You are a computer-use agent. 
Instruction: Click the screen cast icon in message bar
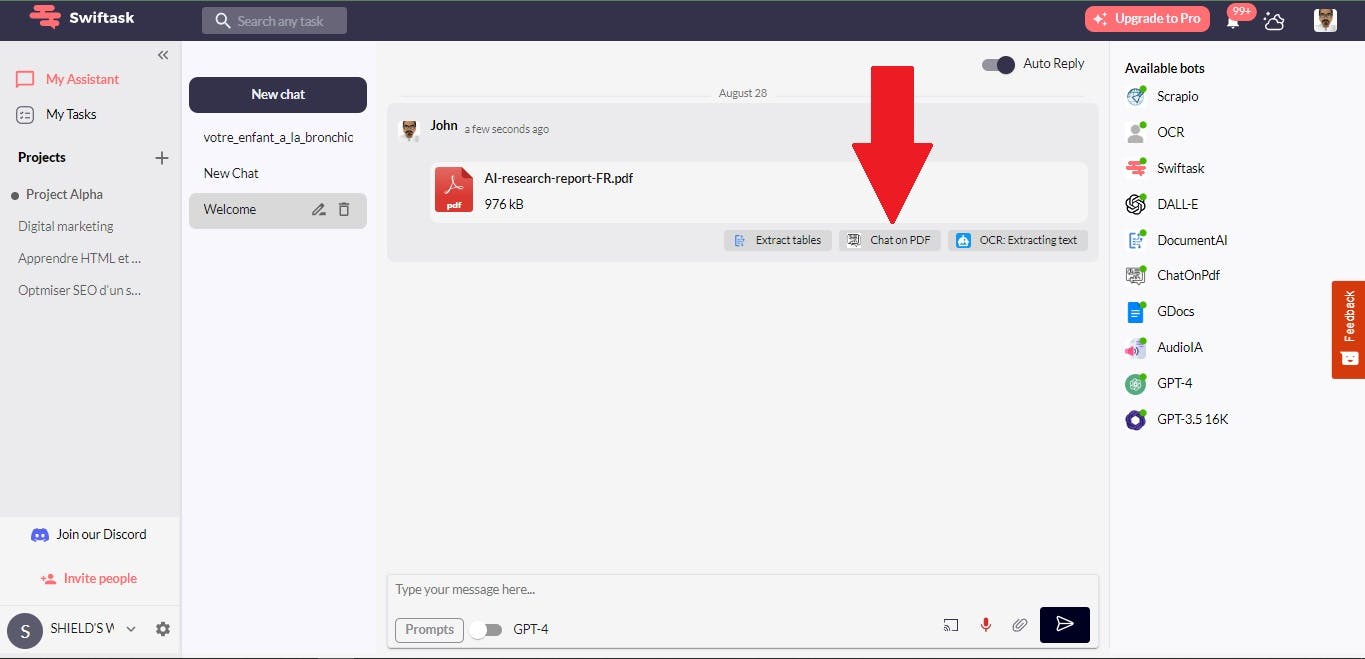point(951,625)
